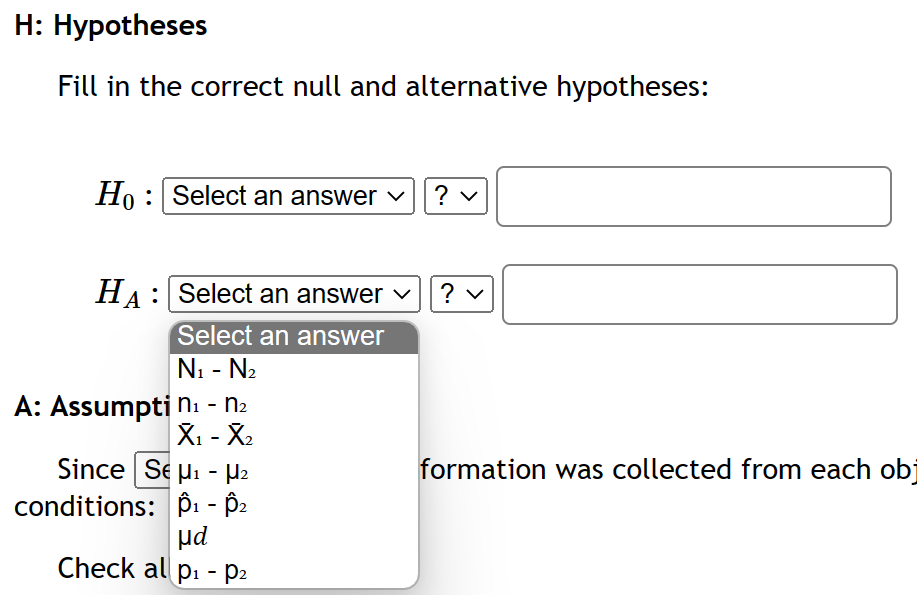Click the open H_A parameter dropdown
Screen dimensions: 917x595
point(294,294)
